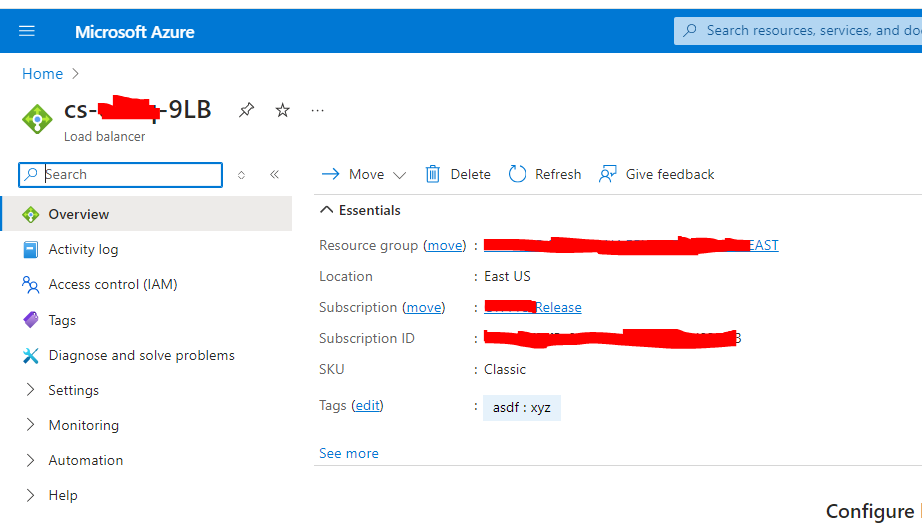The image size is (922, 531).
Task: Expand or collapse all menu groups
Action: pos(241,175)
